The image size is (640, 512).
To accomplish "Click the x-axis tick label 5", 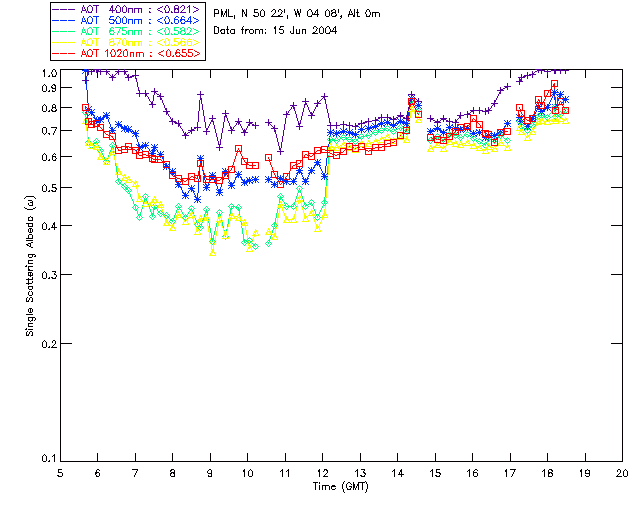I will (60, 473).
